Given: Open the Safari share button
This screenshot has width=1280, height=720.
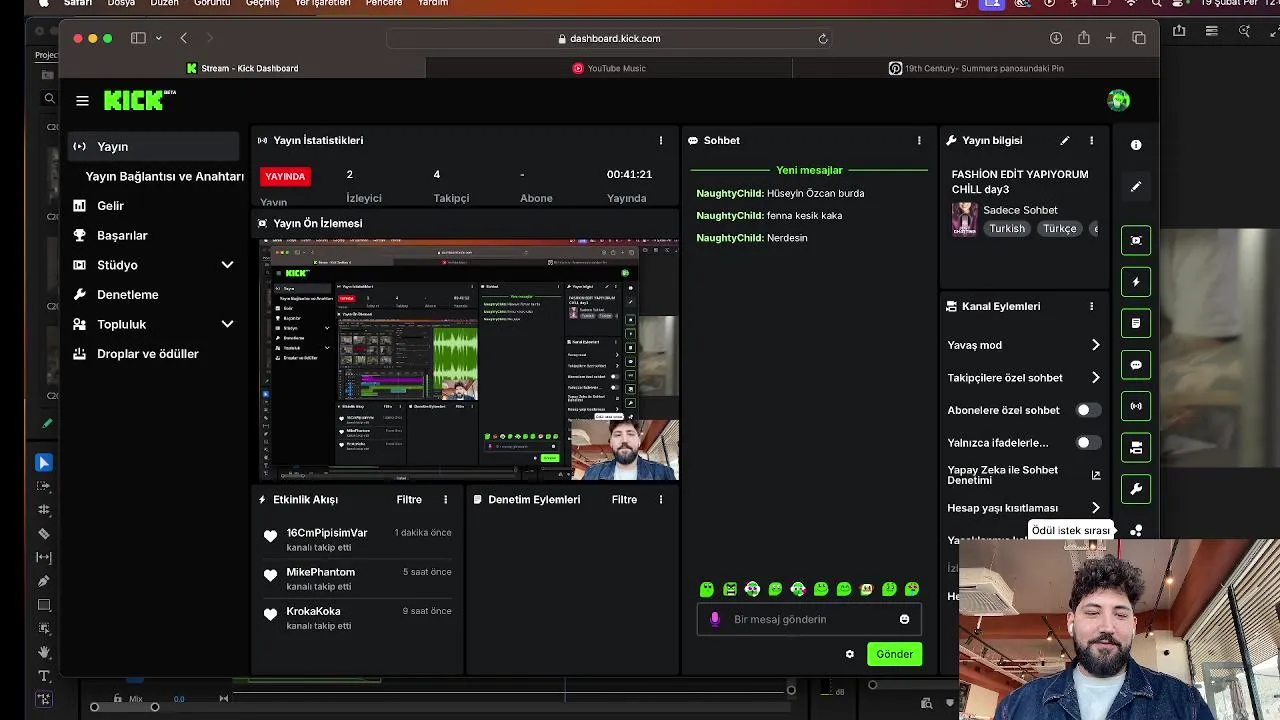Looking at the screenshot, I should click(1084, 38).
